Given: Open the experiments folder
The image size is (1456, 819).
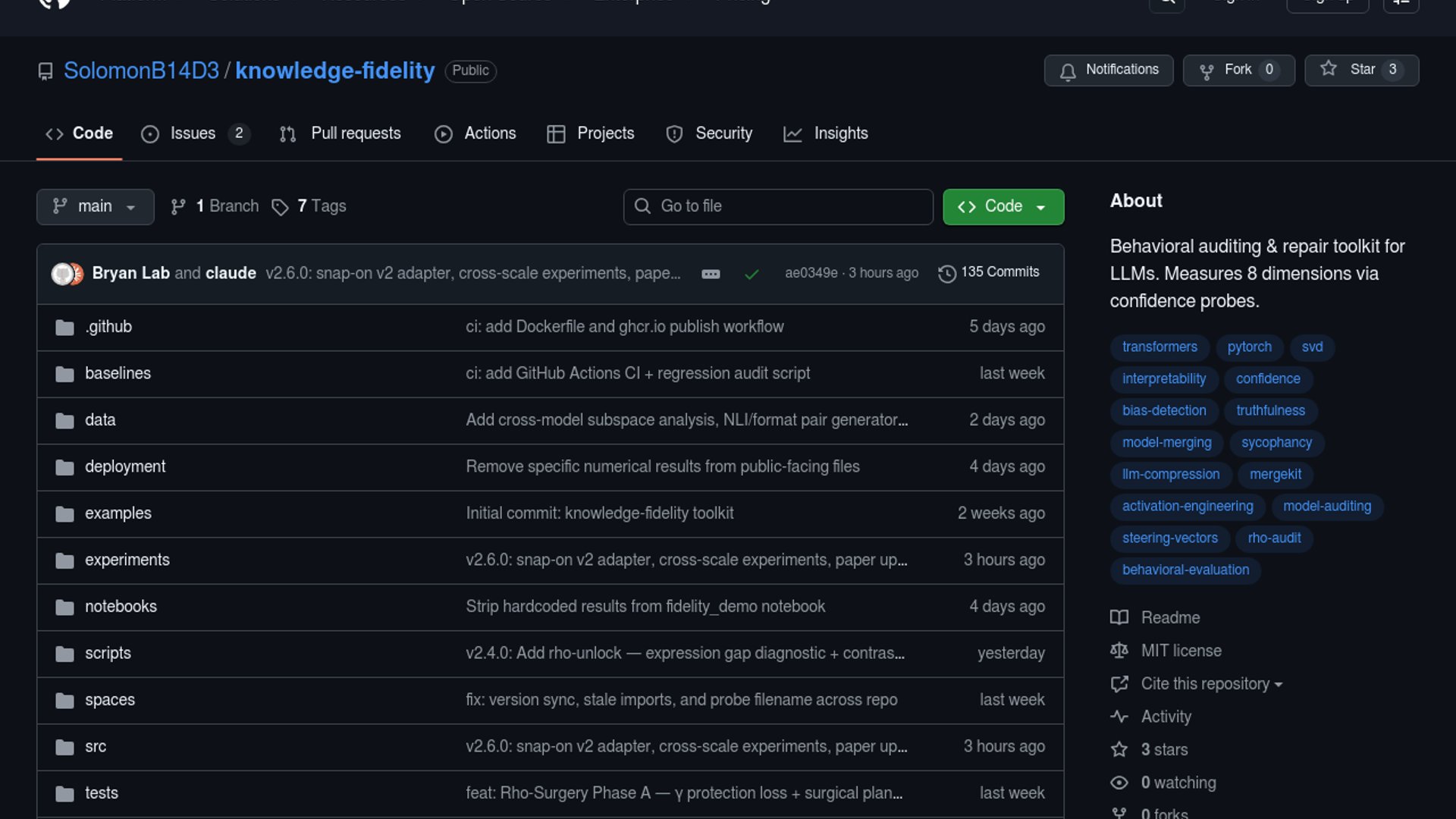Looking at the screenshot, I should click(x=127, y=560).
